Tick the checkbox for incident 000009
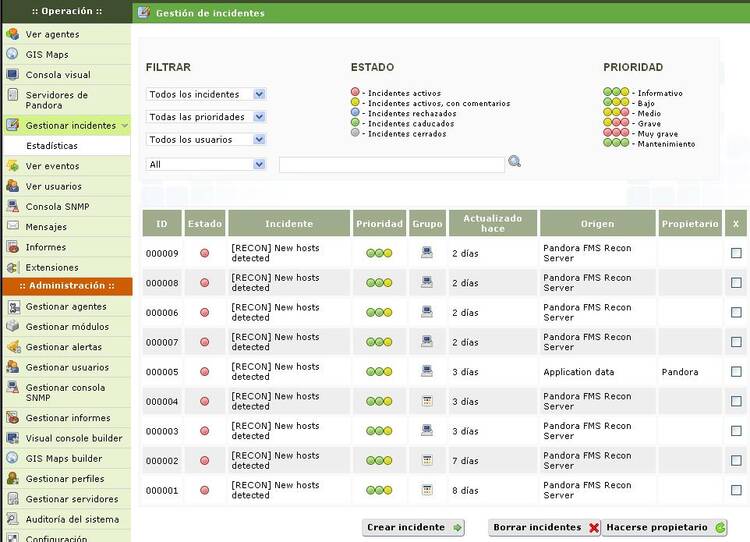Image resolution: width=750 pixels, height=542 pixels. coord(736,253)
